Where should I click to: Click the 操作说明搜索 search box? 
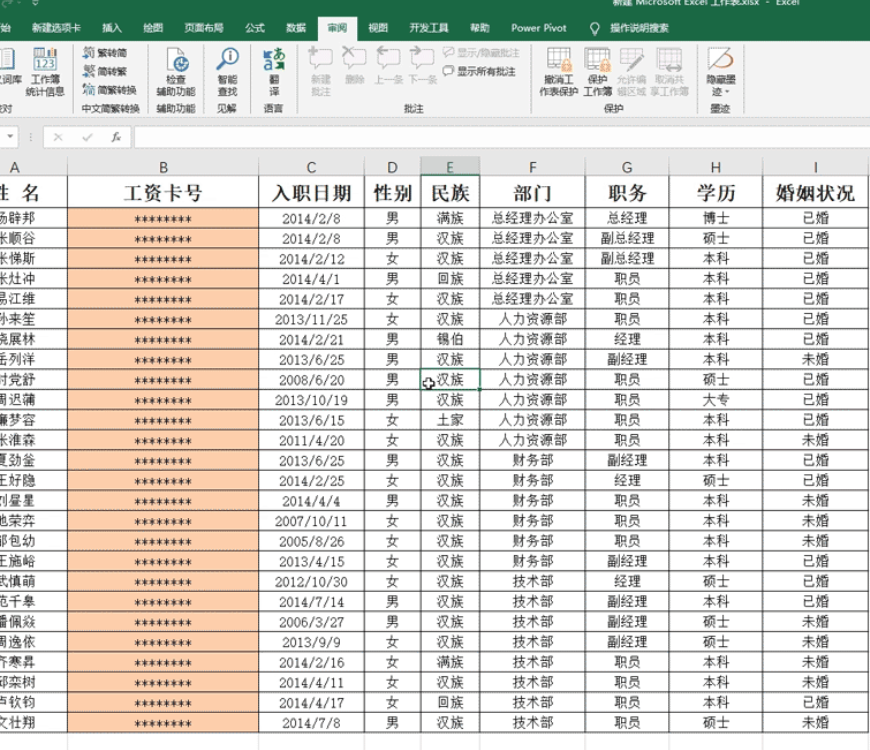tap(639, 28)
